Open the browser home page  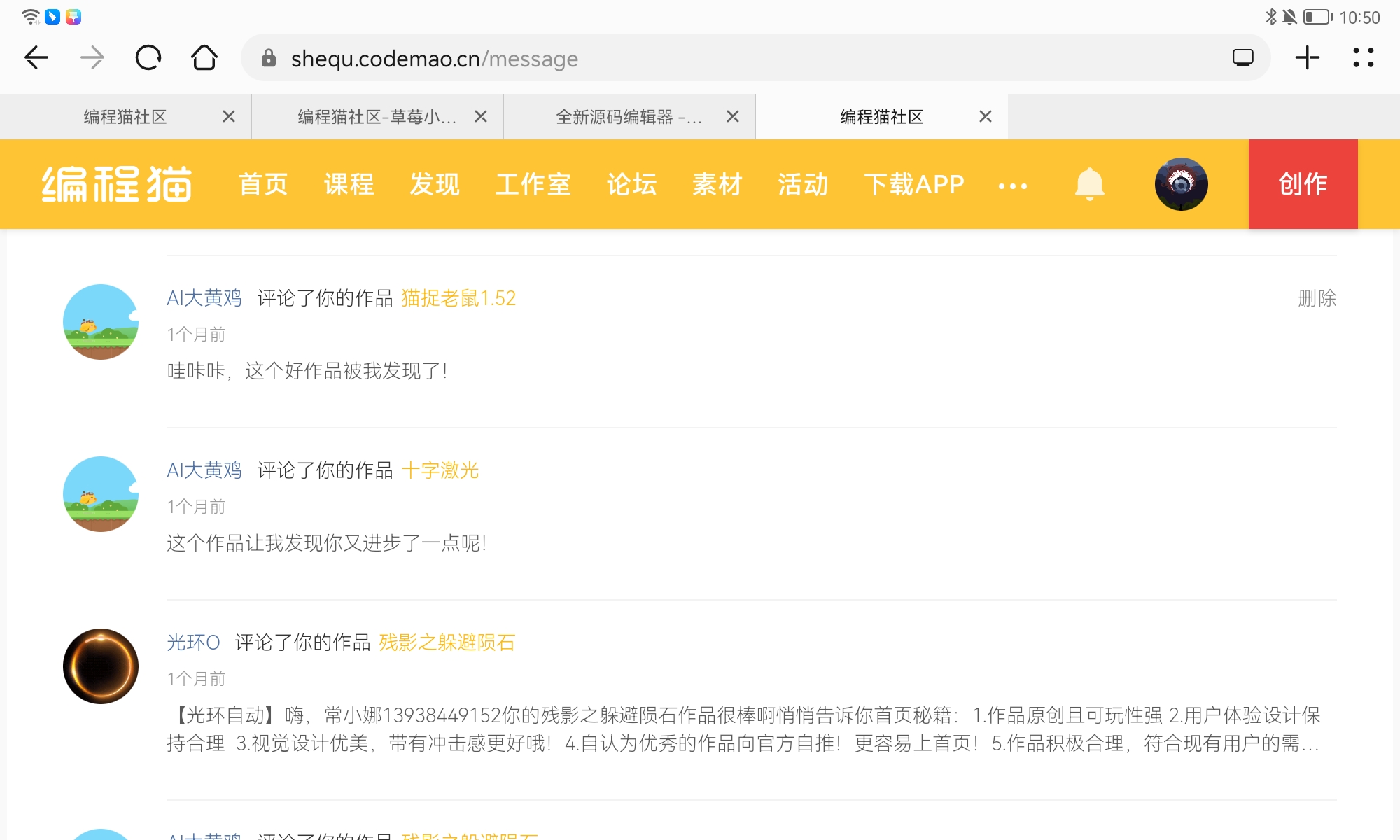tap(204, 58)
